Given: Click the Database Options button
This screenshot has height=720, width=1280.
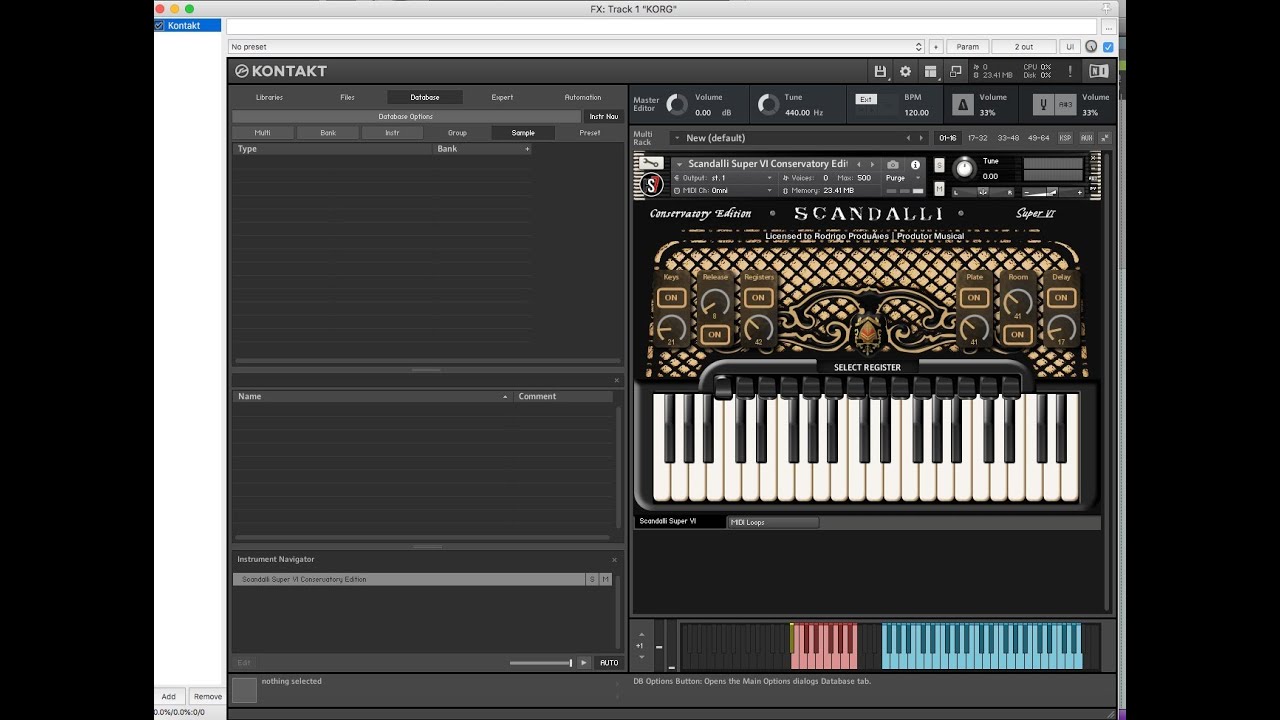Looking at the screenshot, I should click(406, 116).
